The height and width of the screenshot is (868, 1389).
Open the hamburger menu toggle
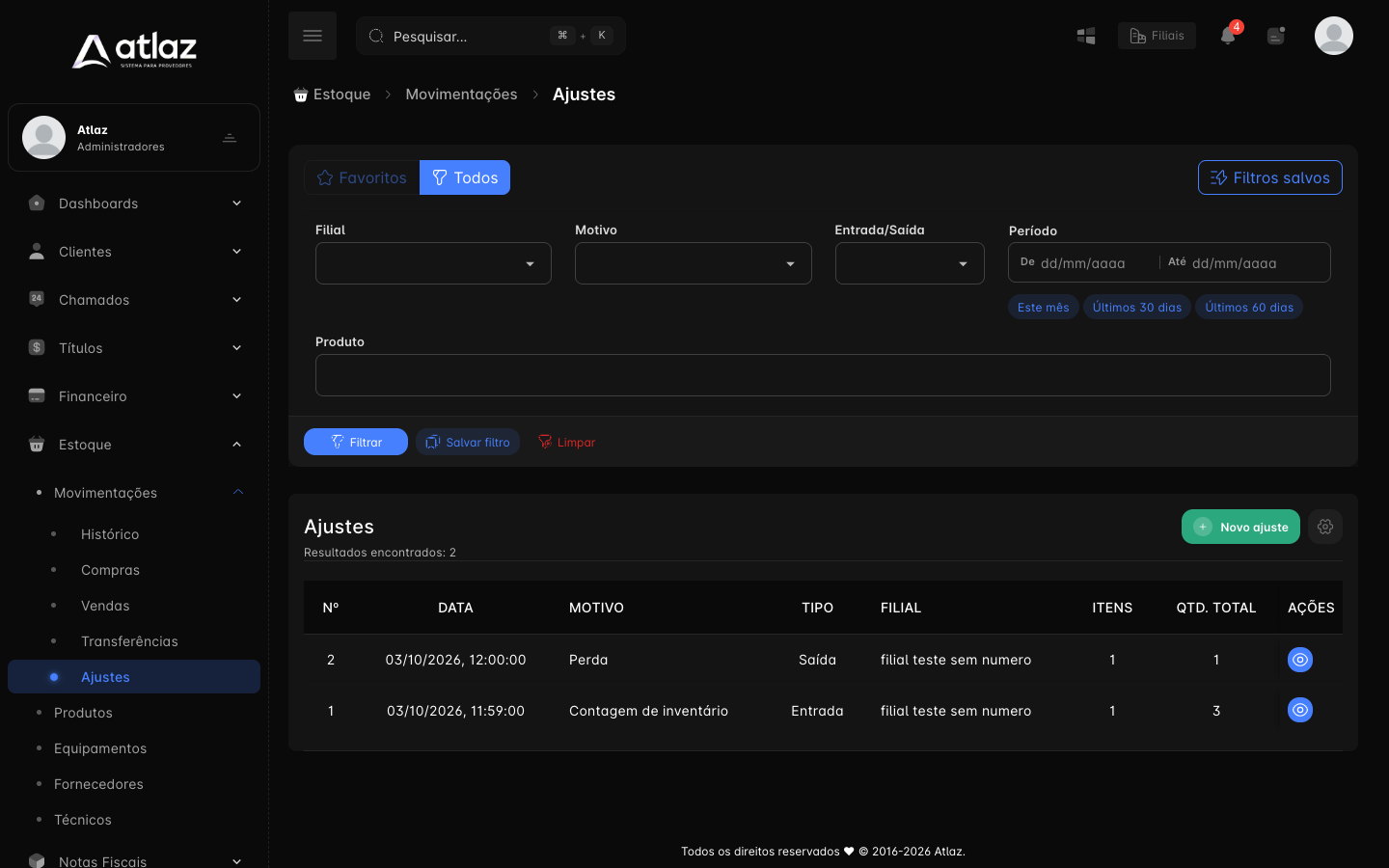(x=313, y=36)
